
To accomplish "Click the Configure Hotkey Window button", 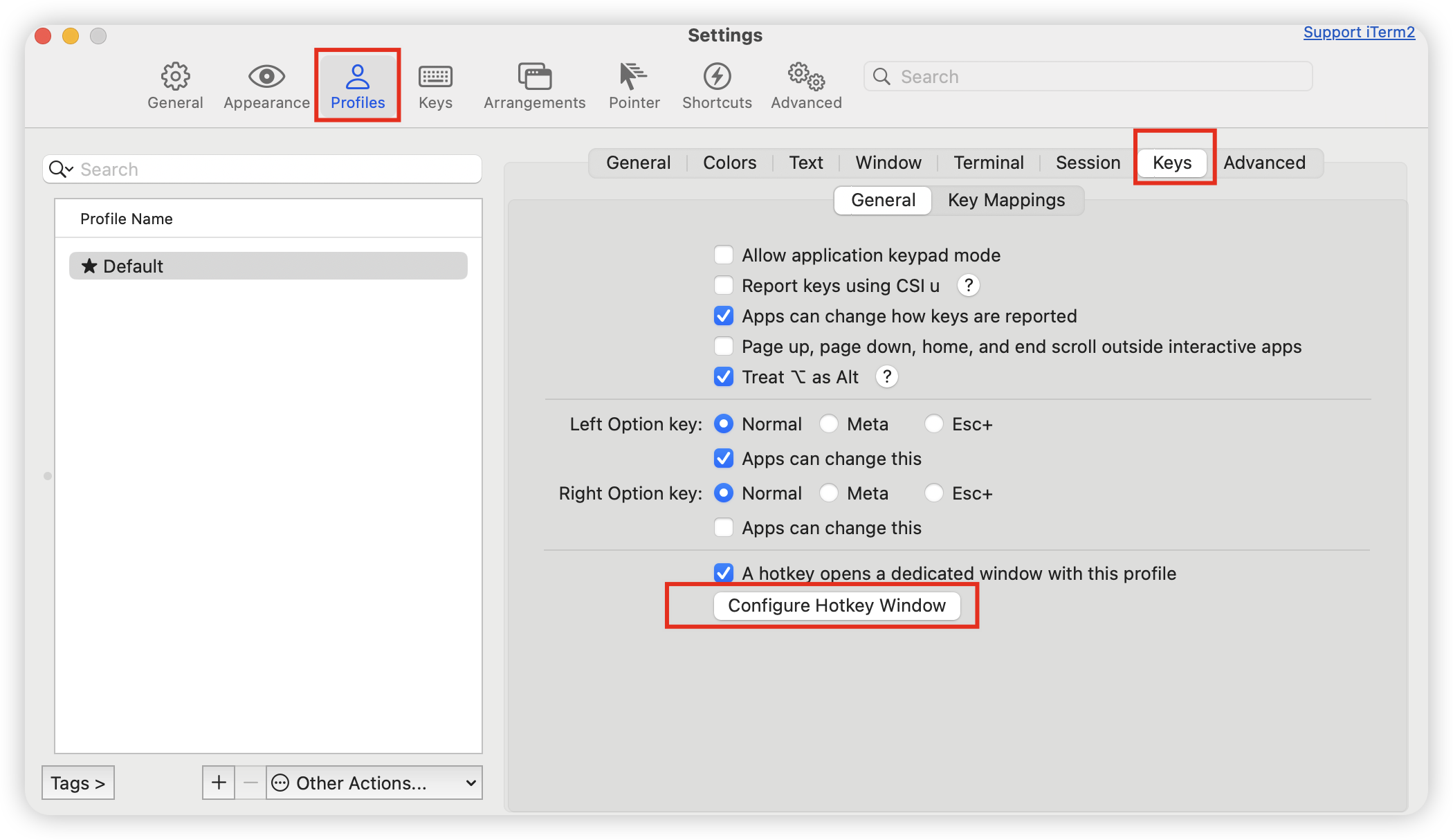I will pyautogui.click(x=837, y=605).
